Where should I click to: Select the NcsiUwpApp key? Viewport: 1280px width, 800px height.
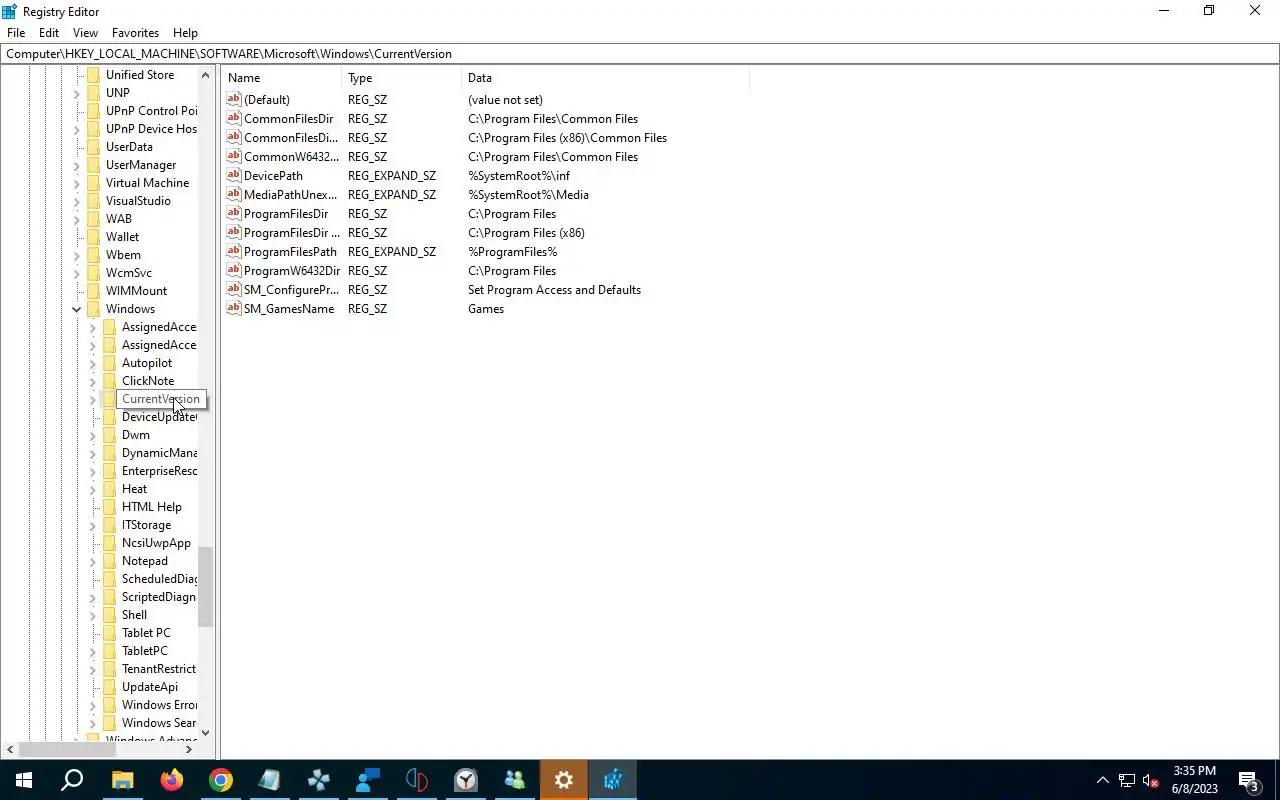pyautogui.click(x=156, y=543)
